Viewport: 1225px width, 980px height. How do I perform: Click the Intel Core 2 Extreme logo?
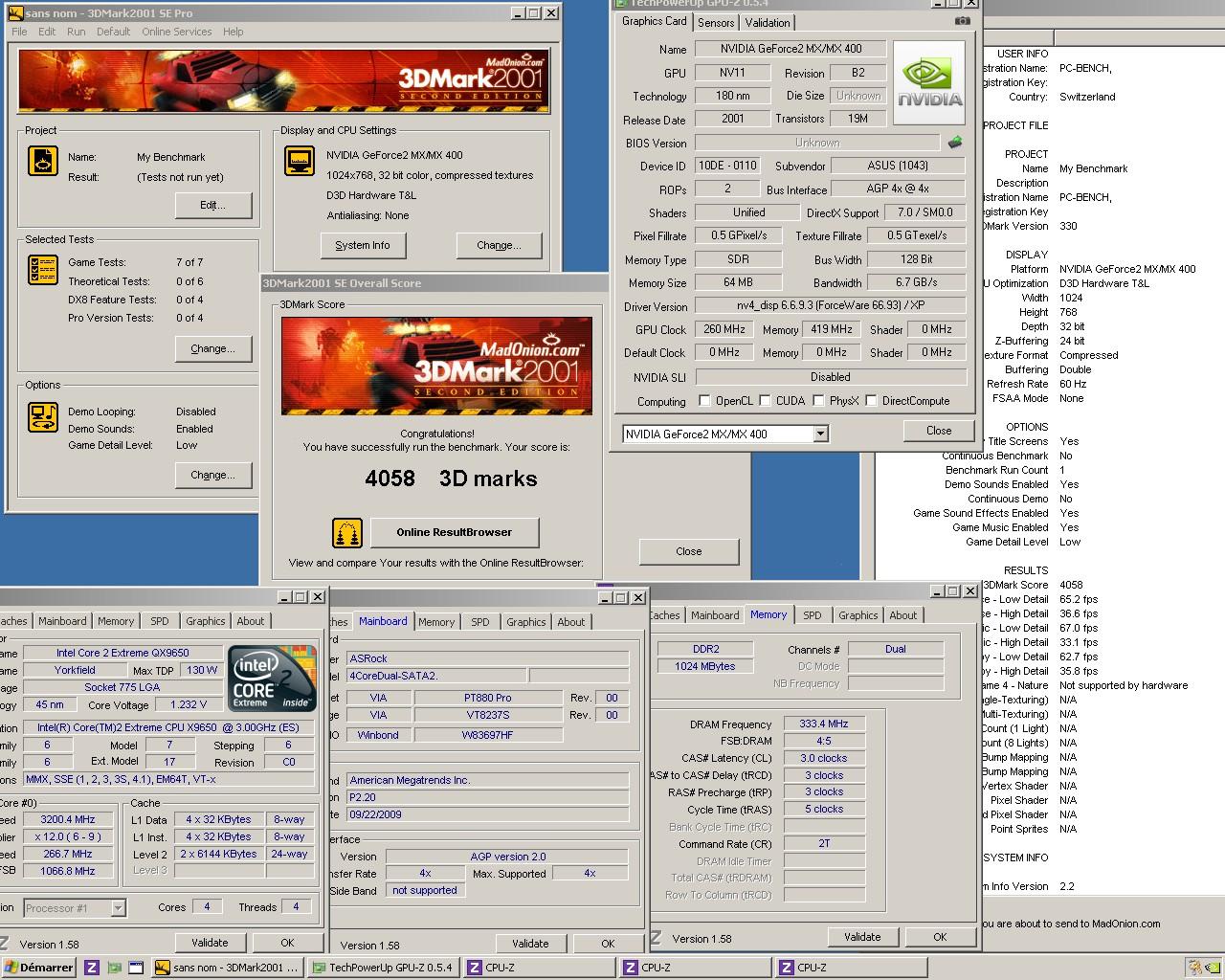272,678
